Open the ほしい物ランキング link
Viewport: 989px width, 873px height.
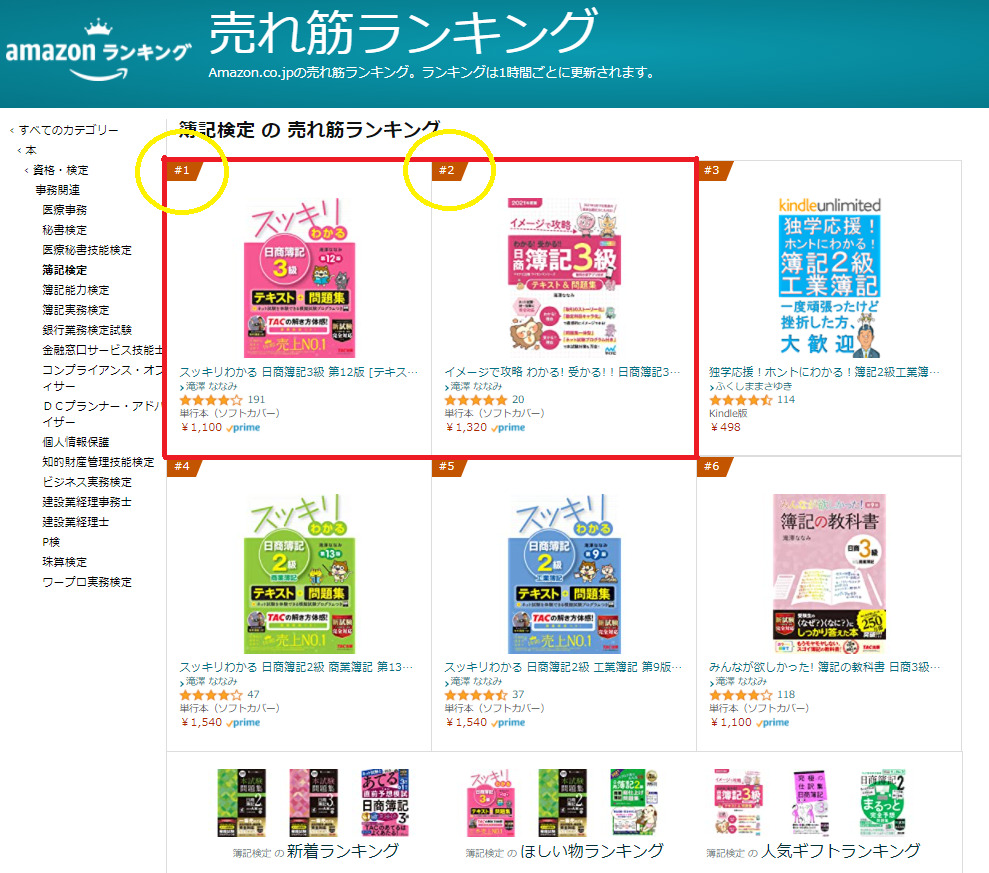coord(565,852)
